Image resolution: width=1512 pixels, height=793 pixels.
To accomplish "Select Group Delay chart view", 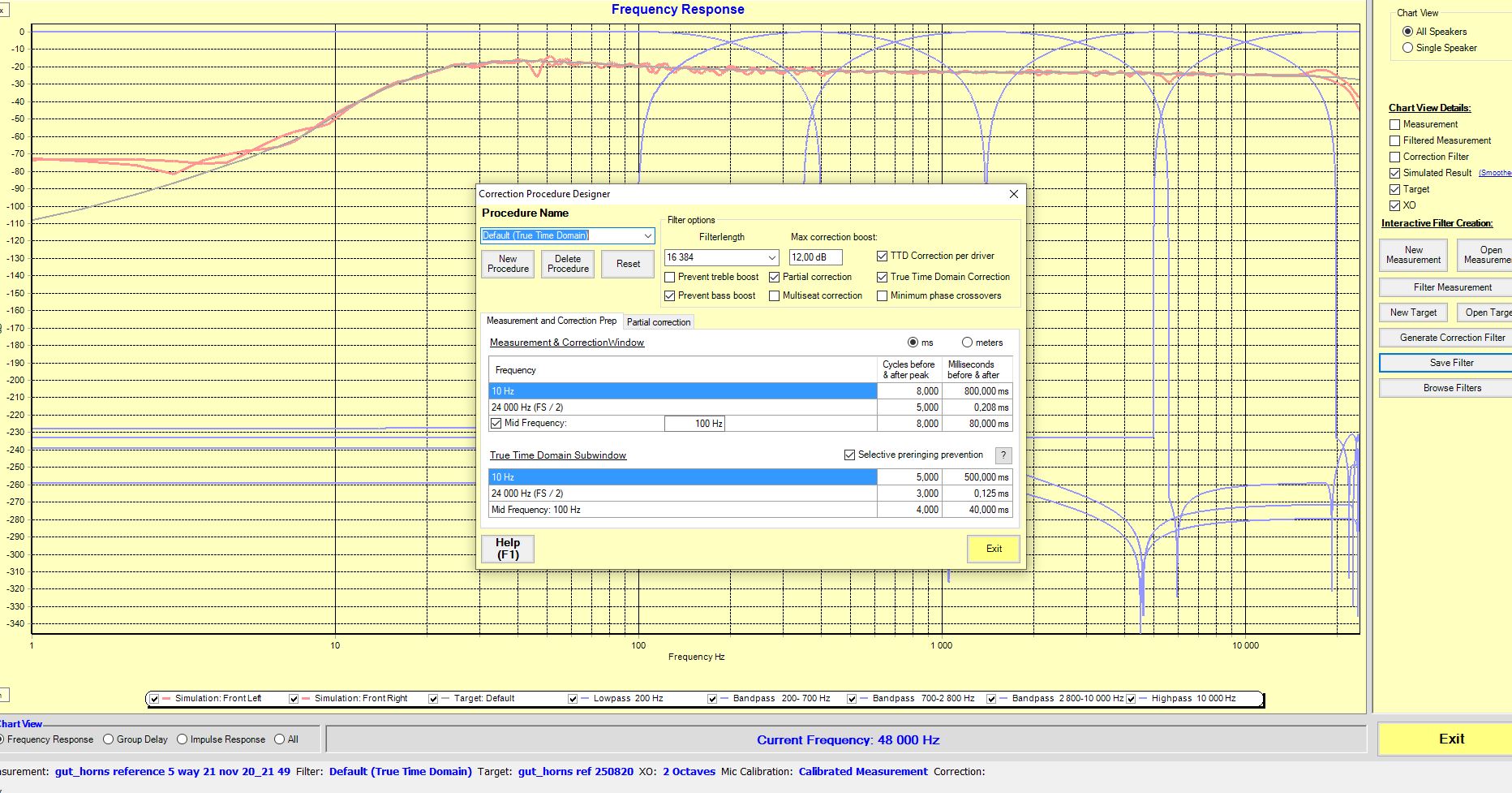I will coord(108,739).
